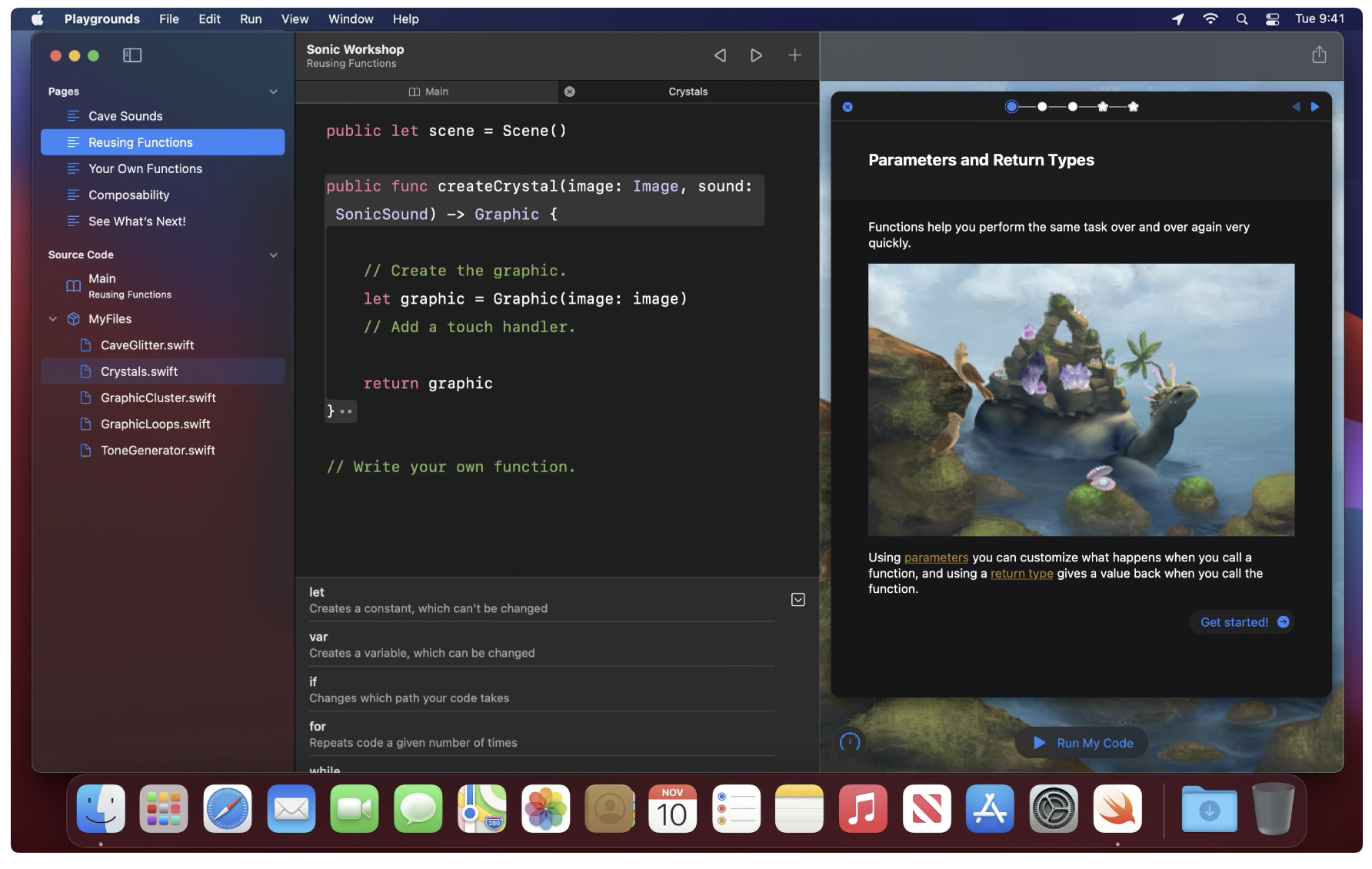This screenshot has height=869, width=1372.
Task: Open GraphicLoops.swift file
Action: pyautogui.click(x=162, y=425)
